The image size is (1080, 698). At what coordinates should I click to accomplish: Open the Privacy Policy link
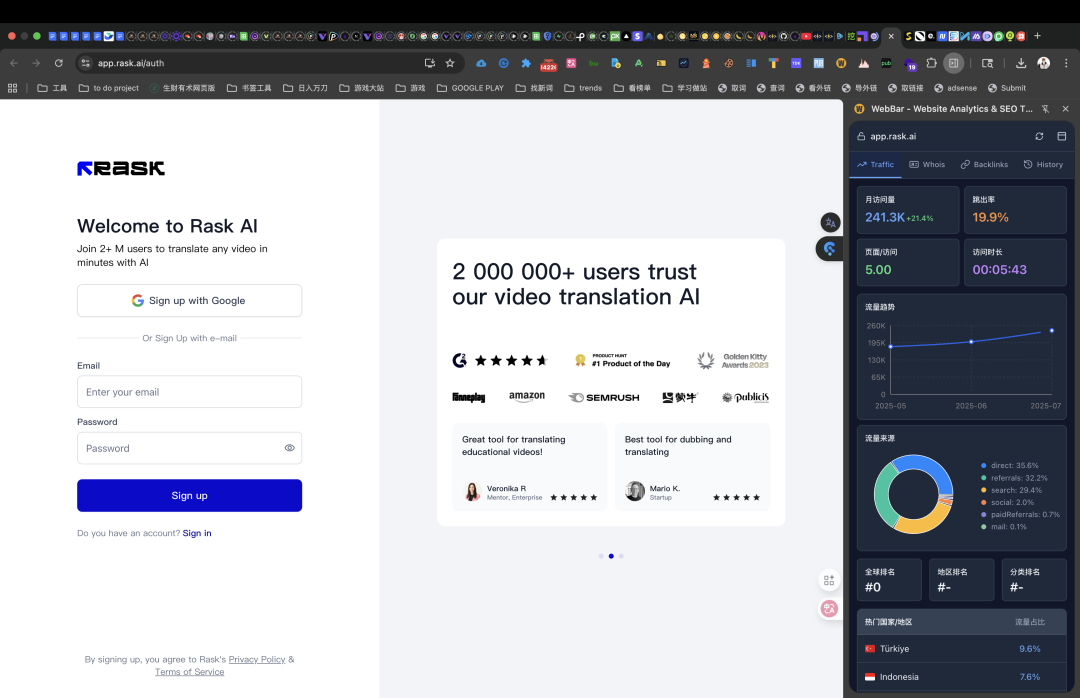coord(257,659)
